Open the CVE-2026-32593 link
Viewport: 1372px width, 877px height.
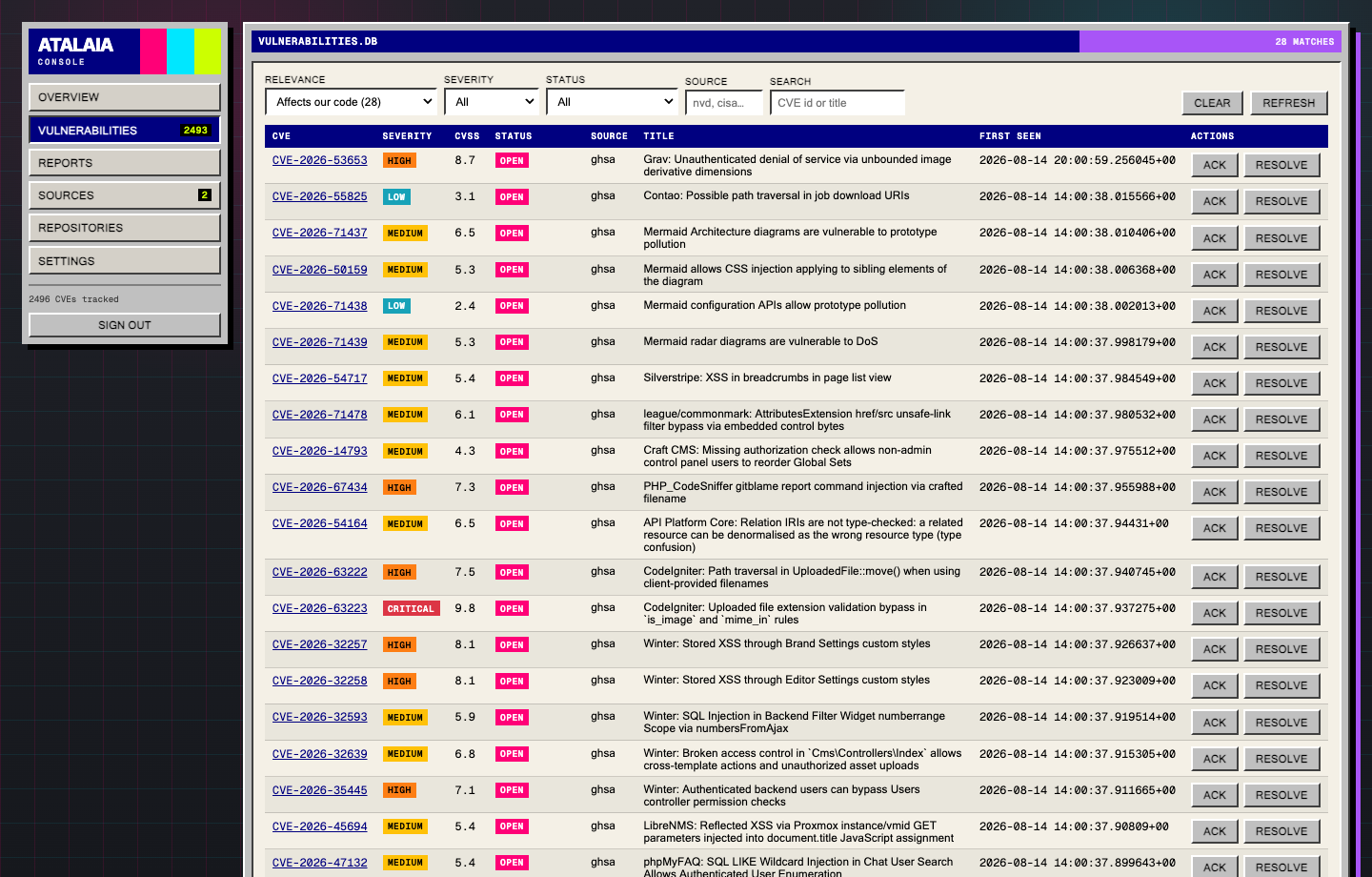[319, 717]
